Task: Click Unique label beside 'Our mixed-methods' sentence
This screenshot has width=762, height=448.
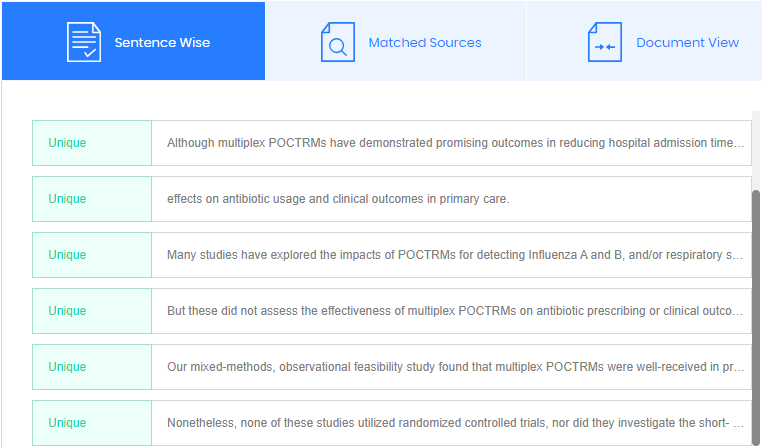Action: coord(67,367)
